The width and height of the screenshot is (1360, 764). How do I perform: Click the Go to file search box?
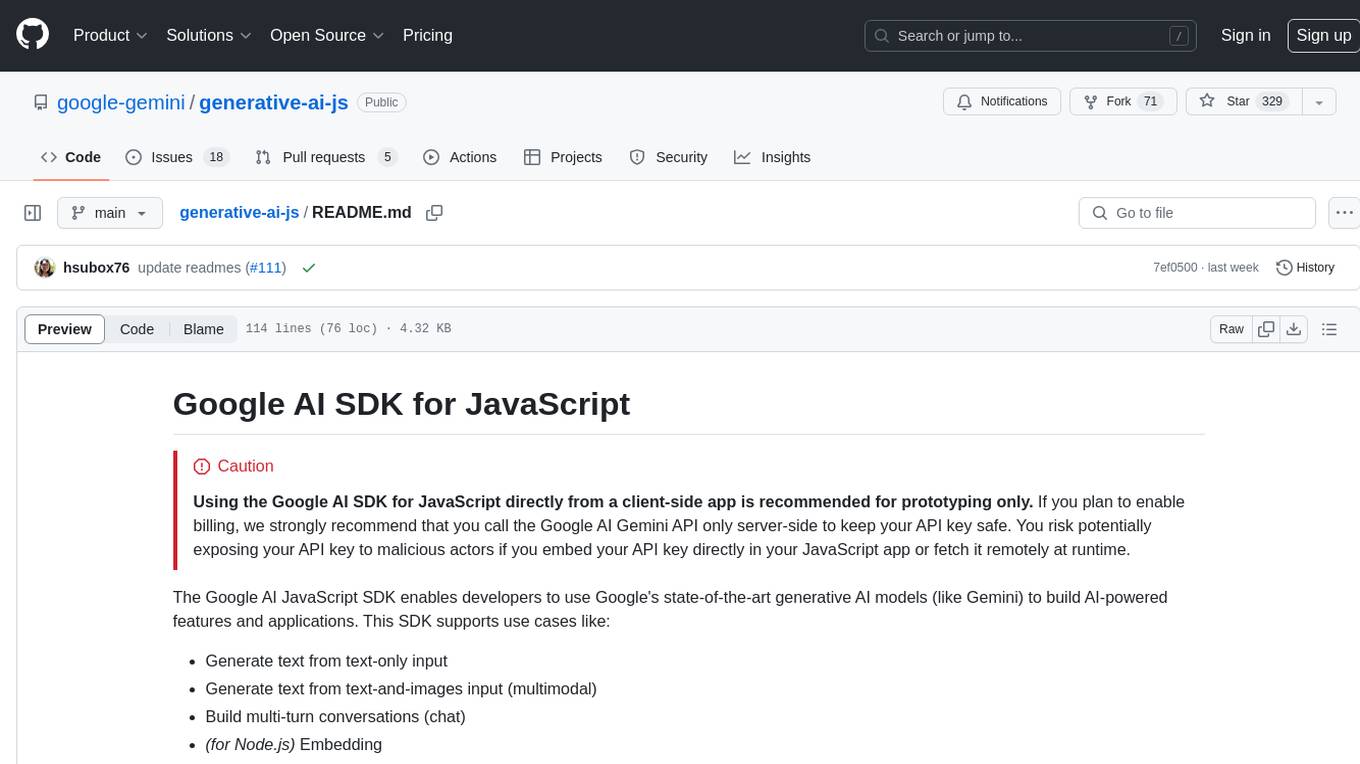coord(1197,213)
